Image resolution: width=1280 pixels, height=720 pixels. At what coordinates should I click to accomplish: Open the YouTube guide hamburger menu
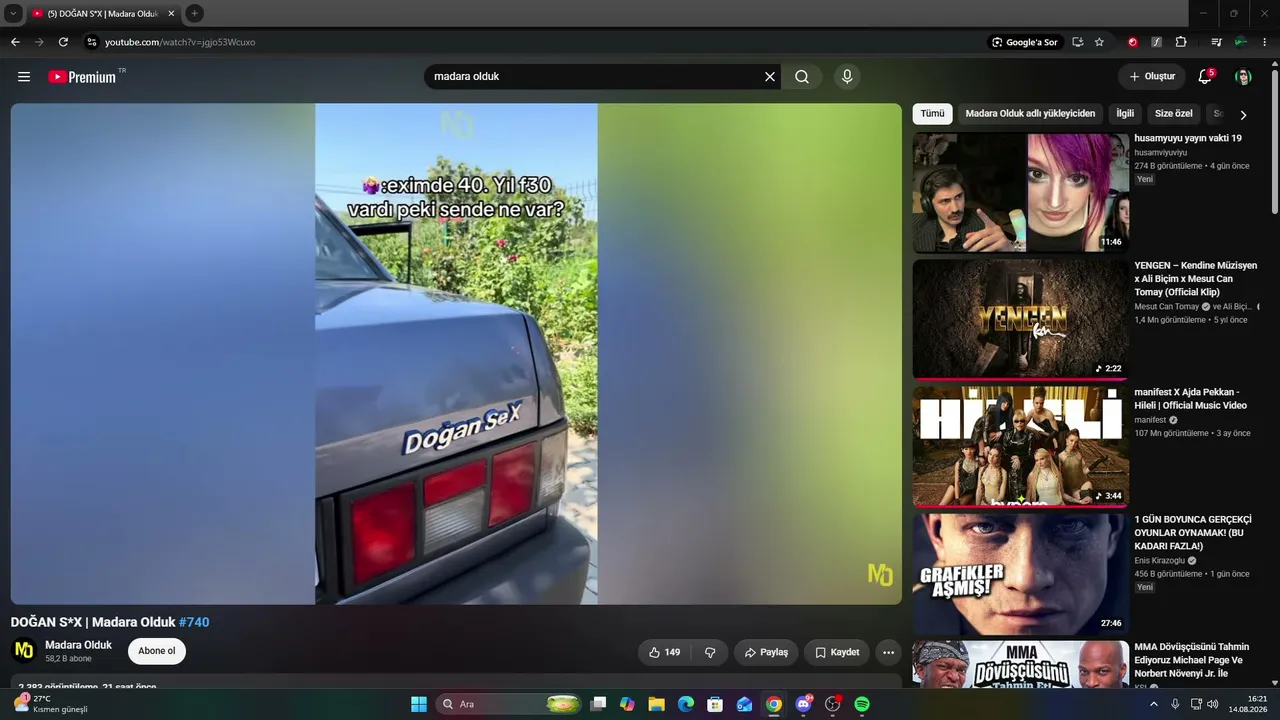click(x=24, y=77)
